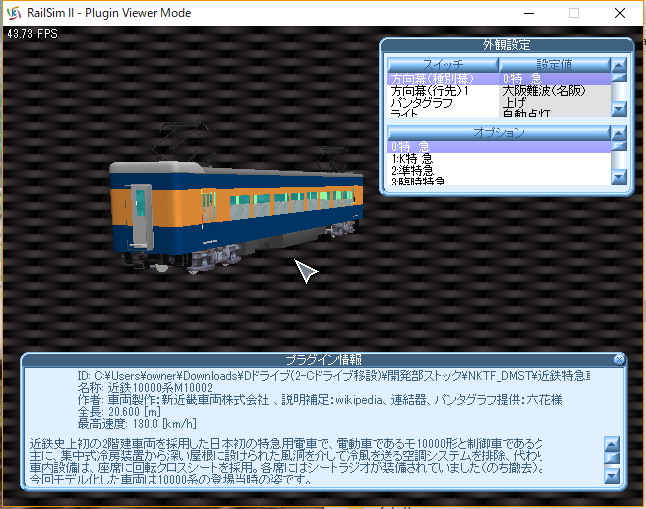Viewport: 646px width, 509px height.
Task: Click the up arrow of the オプション list scrollbar
Action: [x=619, y=133]
